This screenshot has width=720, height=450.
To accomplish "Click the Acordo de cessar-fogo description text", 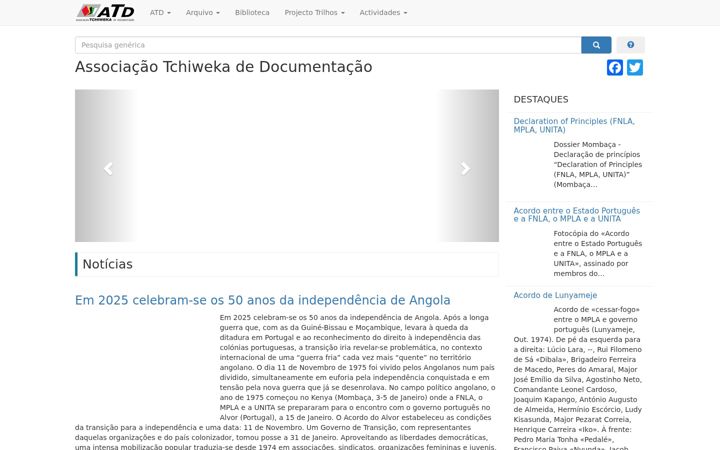I will pyautogui.click(x=578, y=377).
